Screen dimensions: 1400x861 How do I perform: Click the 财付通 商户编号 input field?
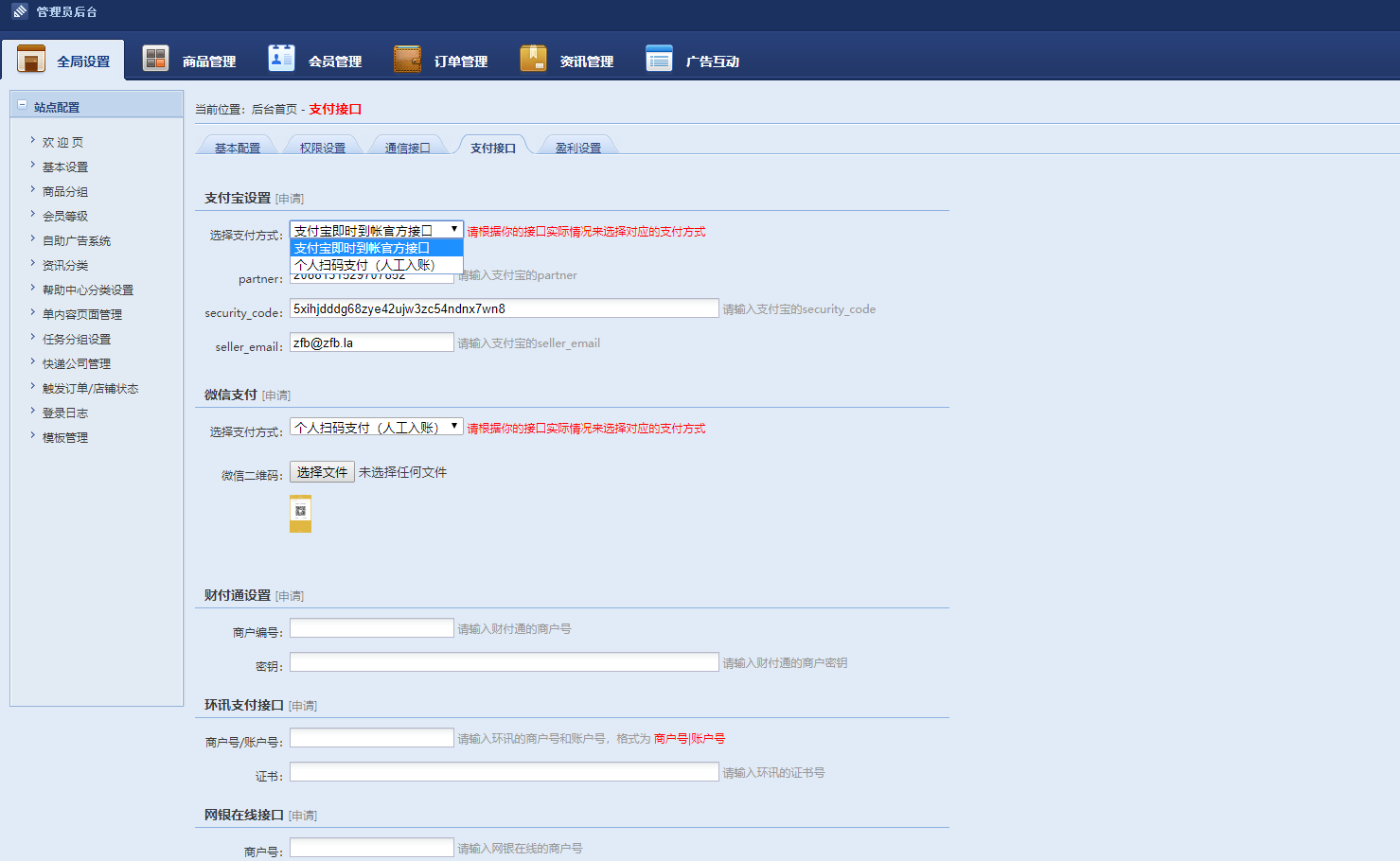pos(372,628)
